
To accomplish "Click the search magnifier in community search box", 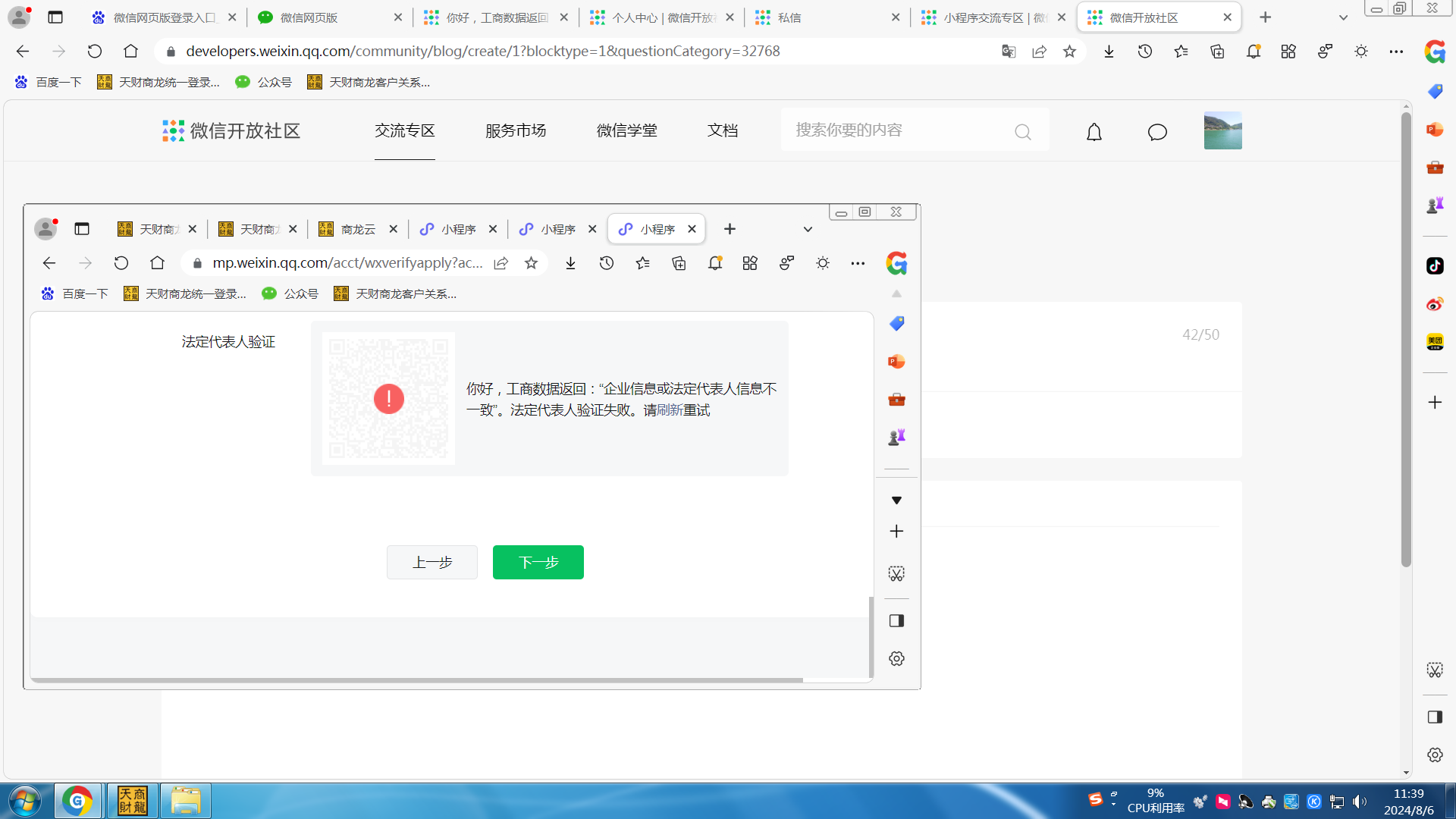I will (1022, 132).
